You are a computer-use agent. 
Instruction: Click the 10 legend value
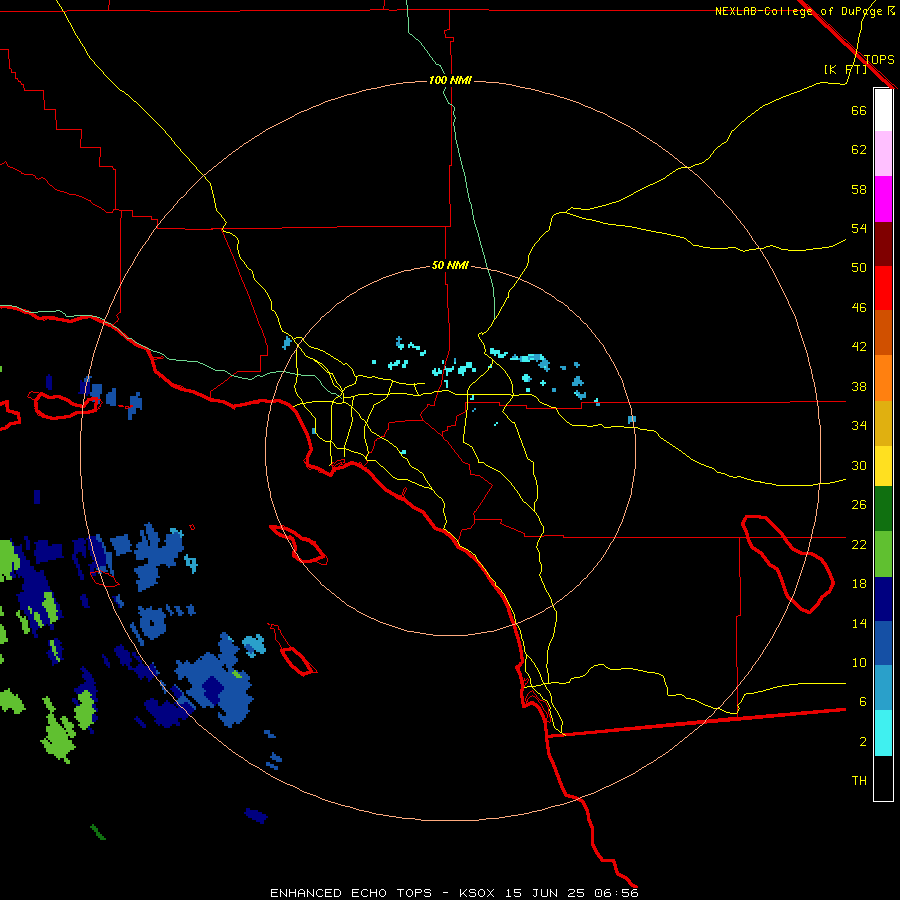pyautogui.click(x=859, y=662)
